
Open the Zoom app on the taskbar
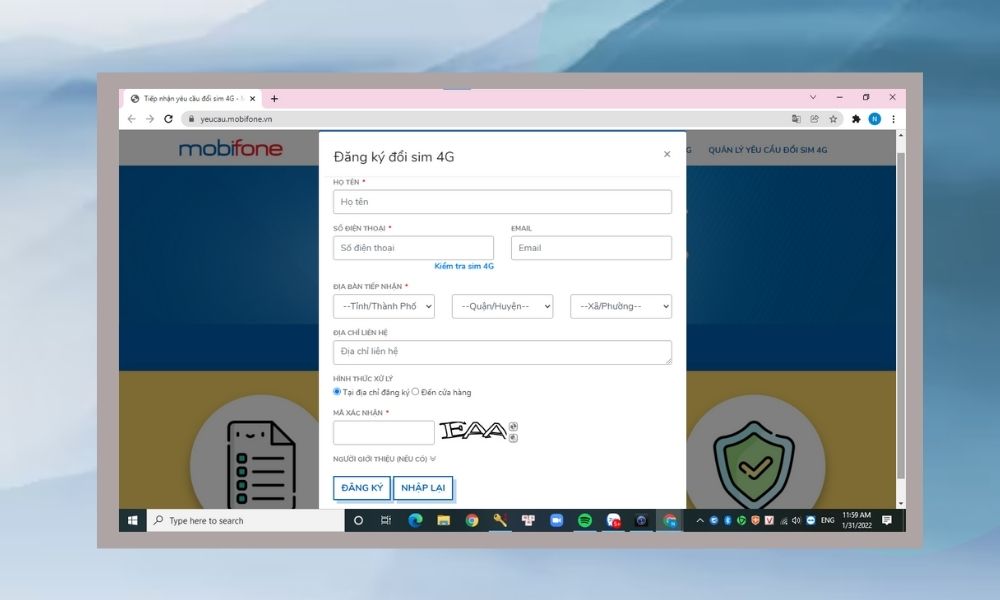(x=556, y=520)
